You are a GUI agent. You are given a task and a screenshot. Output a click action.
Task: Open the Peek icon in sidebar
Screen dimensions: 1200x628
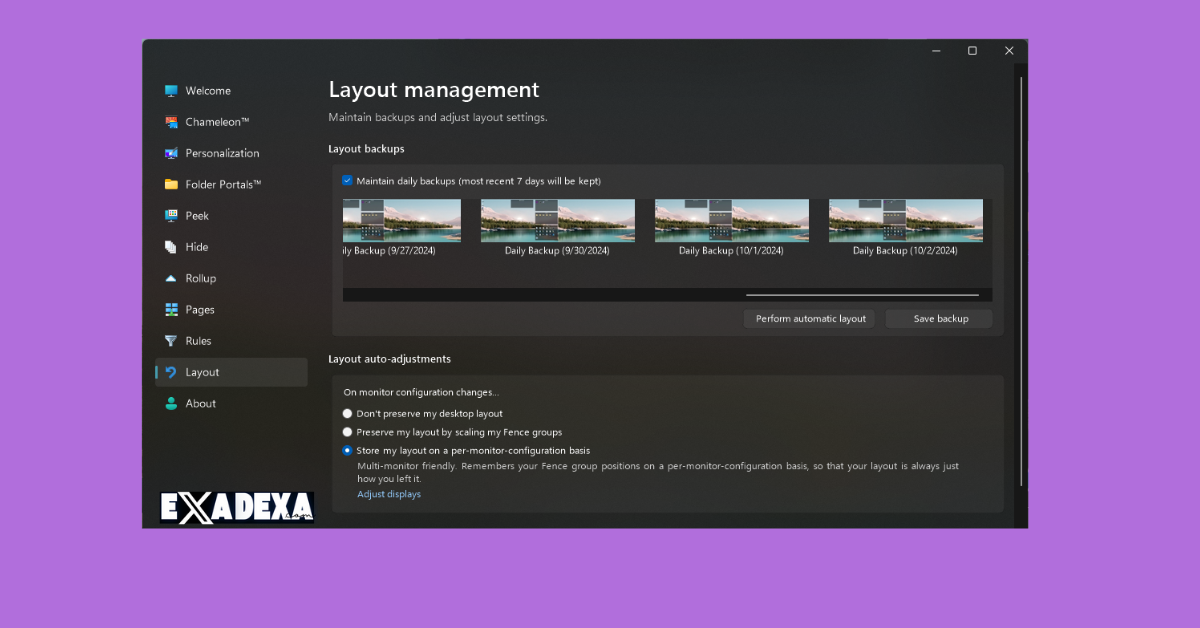[x=171, y=216]
